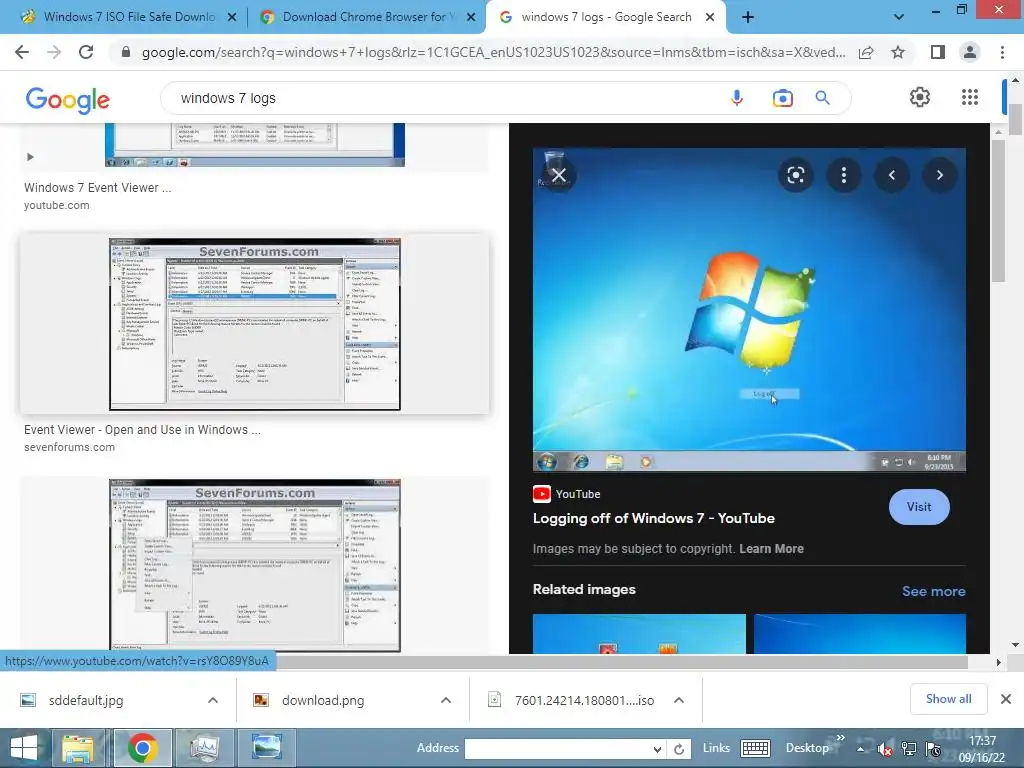Open Event Viewer Open and Use thumbnail

click(255, 324)
